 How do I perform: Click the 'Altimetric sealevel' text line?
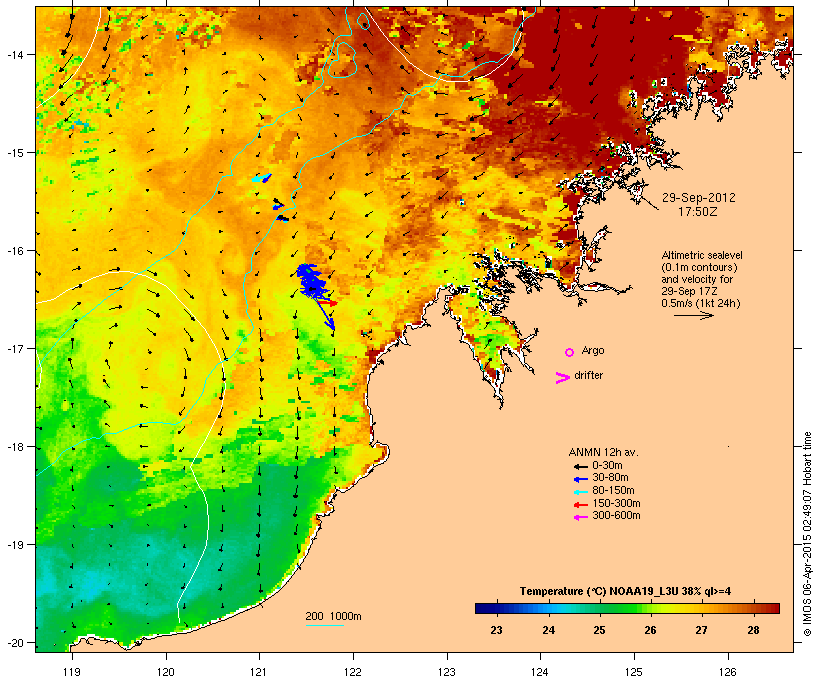tap(702, 255)
